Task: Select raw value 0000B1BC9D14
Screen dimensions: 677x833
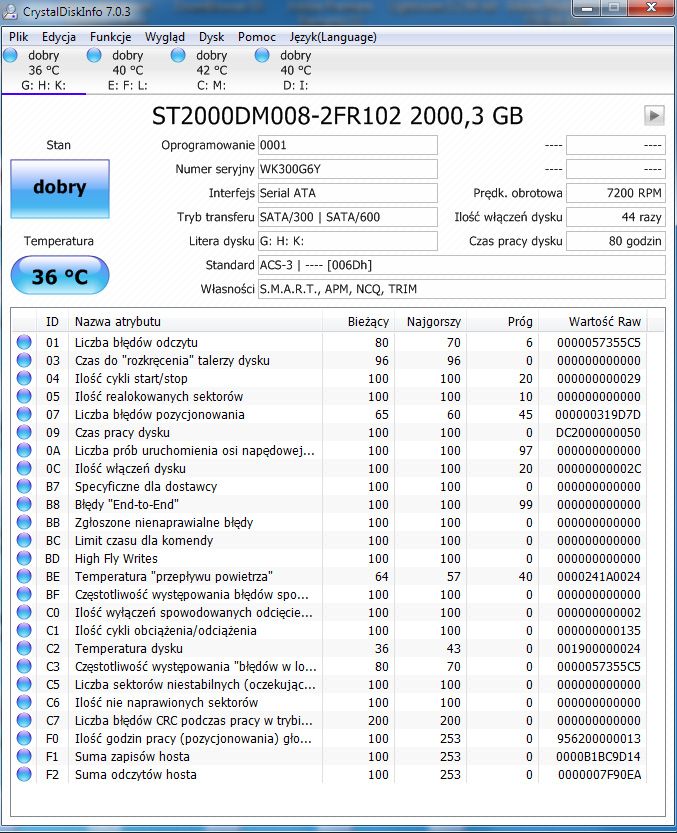Action: (x=598, y=756)
